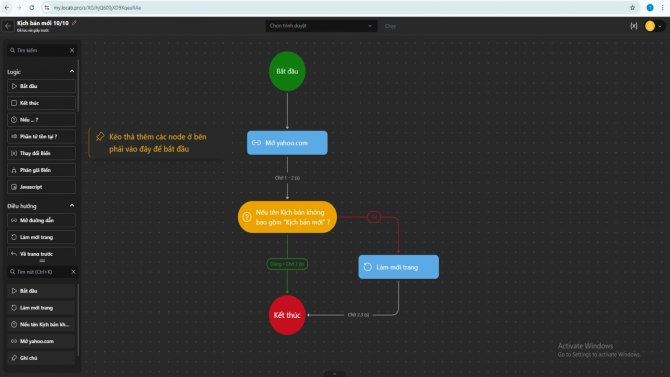Select "Bắt đầu" in the node finder list
The height and width of the screenshot is (377, 670).
coord(41,291)
